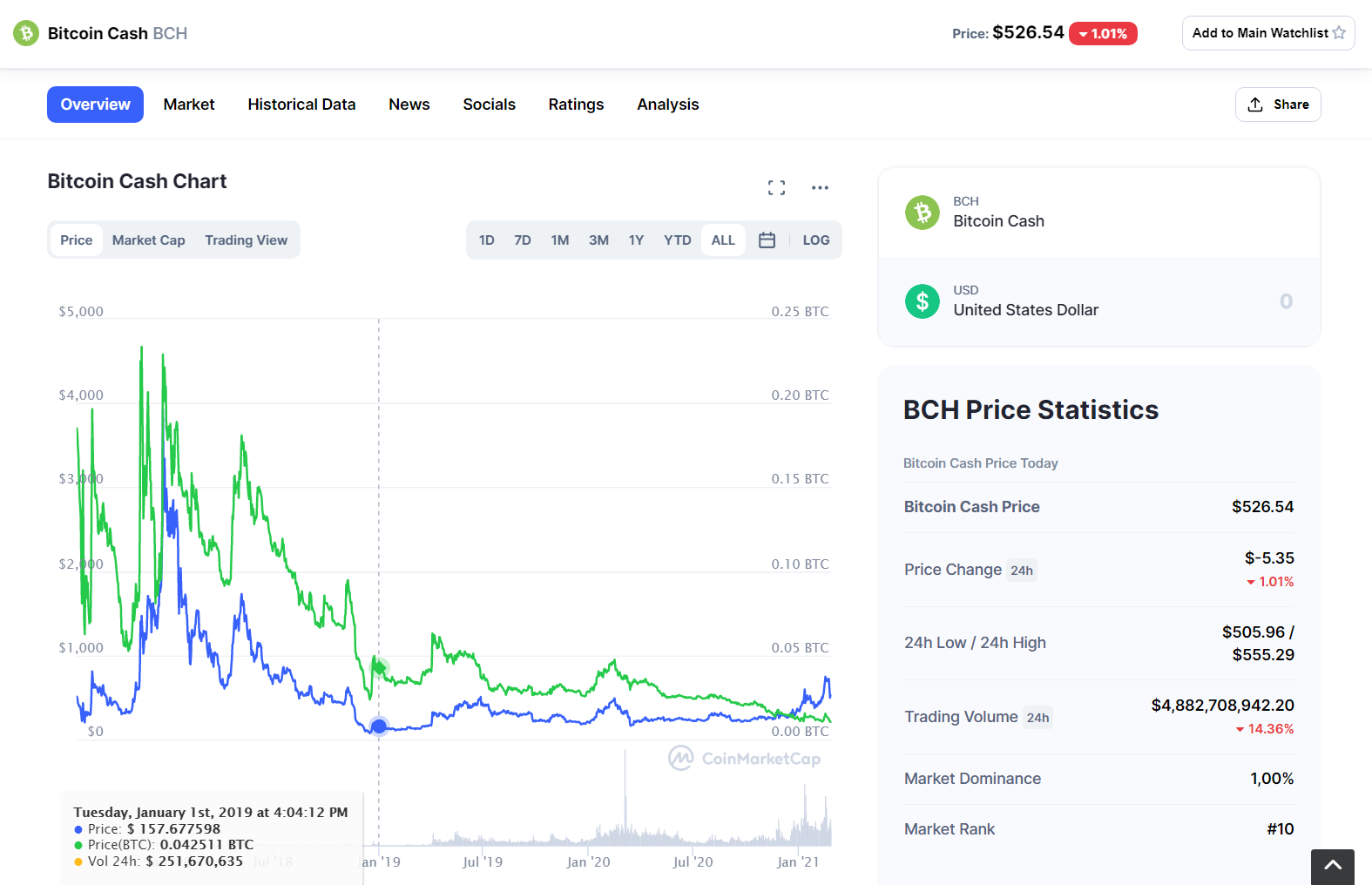Viewport: 1372px width, 885px height.
Task: Click the red 1.01% price change badge
Action: pyautogui.click(x=1103, y=33)
